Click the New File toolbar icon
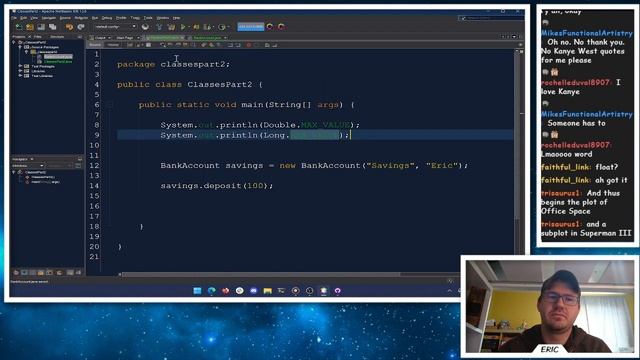The width and height of the screenshot is (640, 360). (19, 27)
